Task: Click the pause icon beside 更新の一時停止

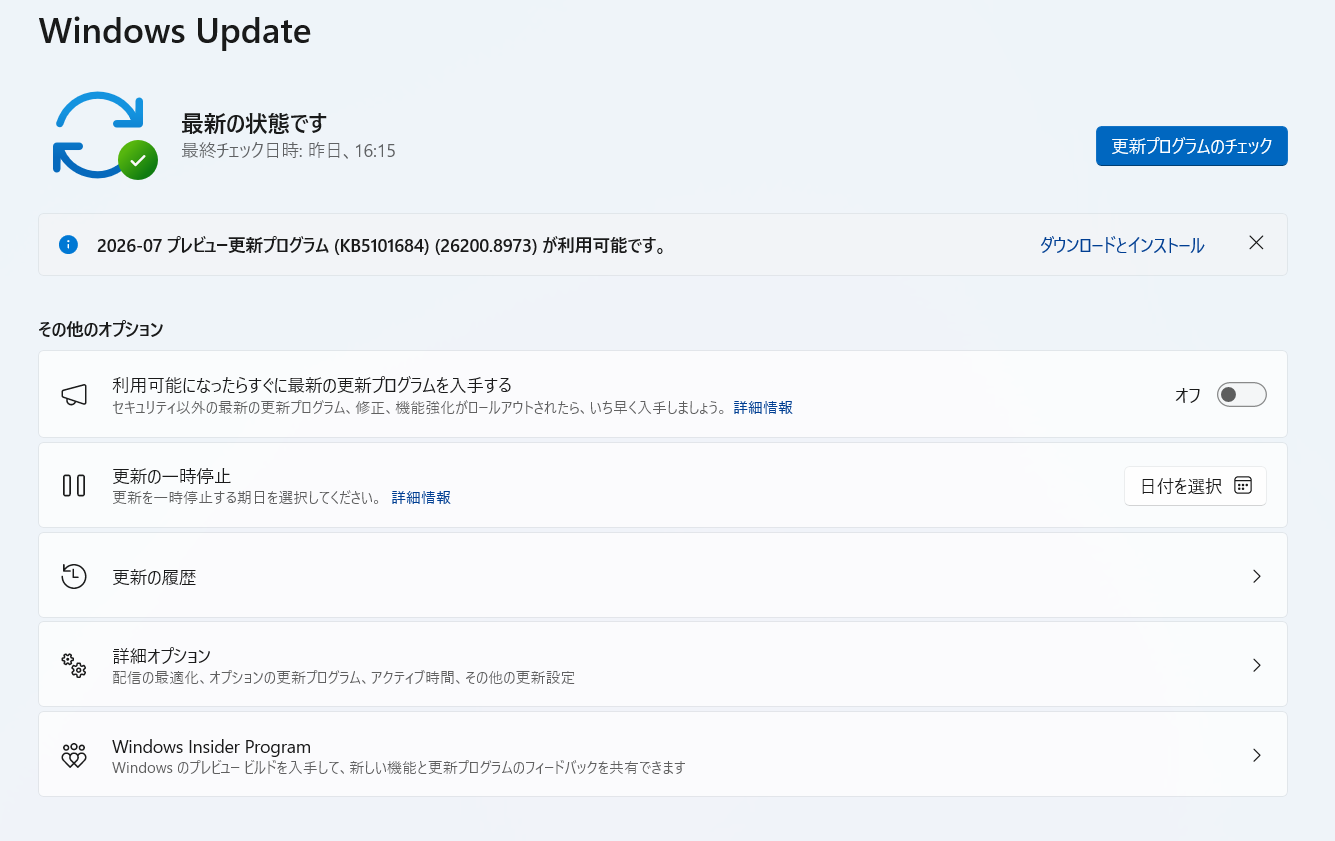Action: 74,486
